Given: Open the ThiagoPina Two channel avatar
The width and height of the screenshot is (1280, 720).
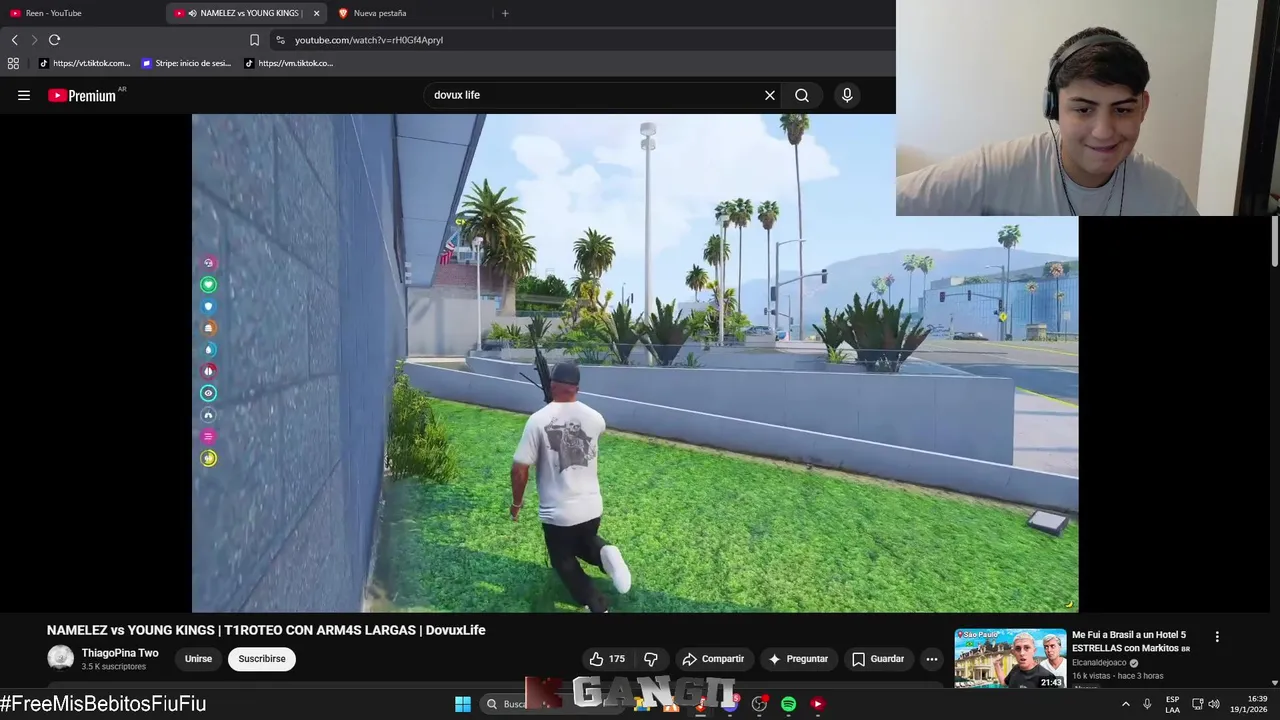Looking at the screenshot, I should pyautogui.click(x=61, y=658).
